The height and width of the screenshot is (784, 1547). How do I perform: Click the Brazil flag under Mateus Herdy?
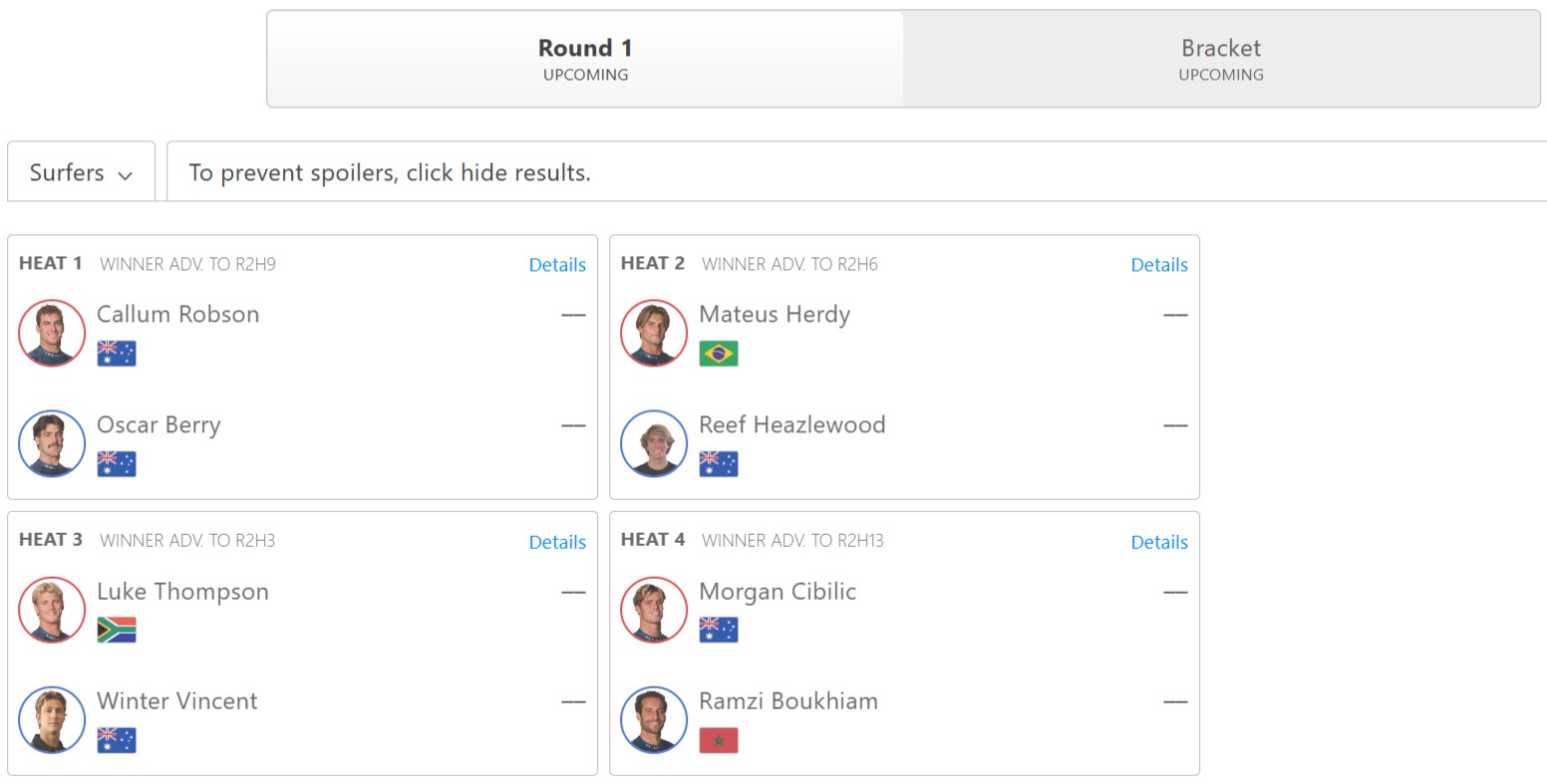tap(719, 354)
